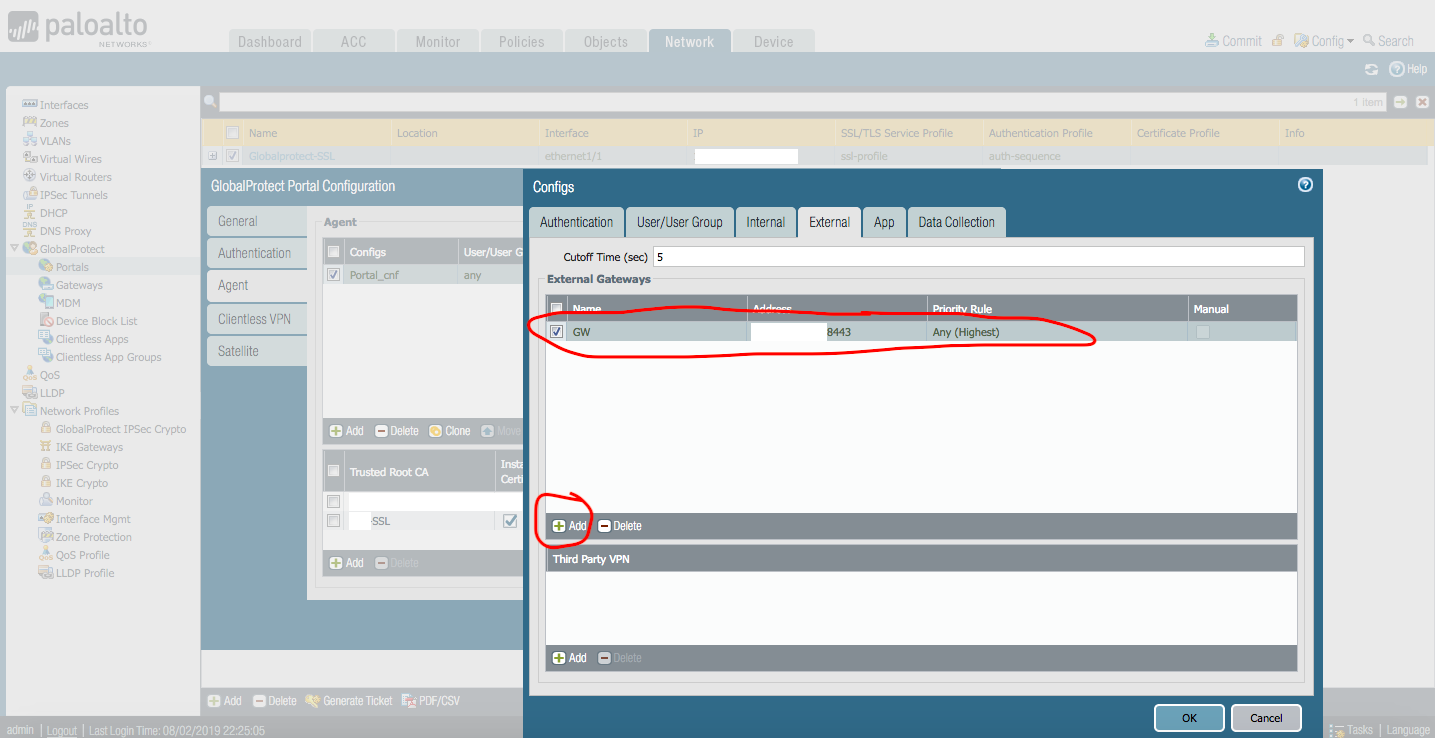The height and width of the screenshot is (738, 1435).
Task: Click the refresh icon near Help
Action: (x=1372, y=69)
